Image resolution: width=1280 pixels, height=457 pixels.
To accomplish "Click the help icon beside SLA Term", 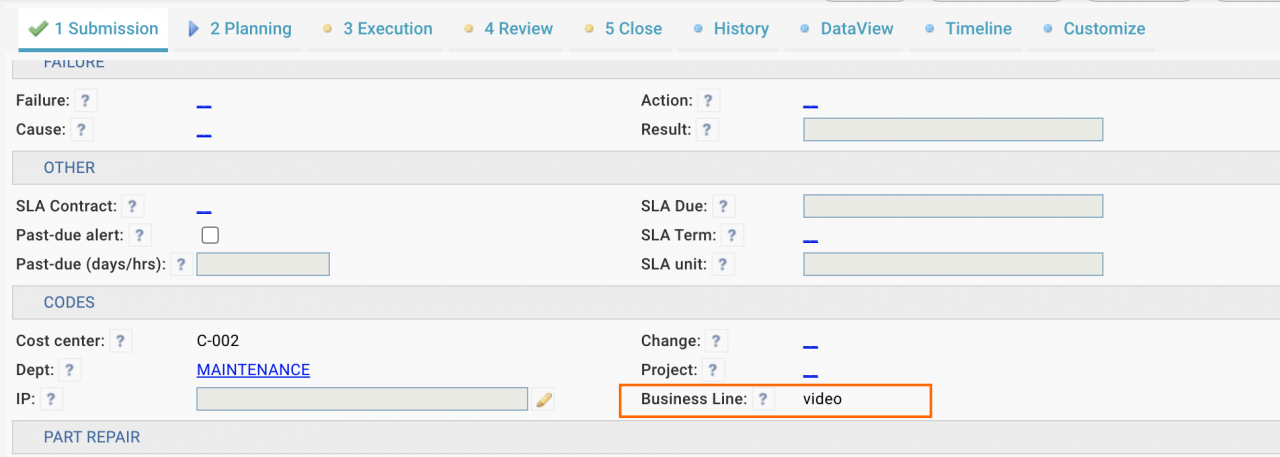I will coord(733,236).
